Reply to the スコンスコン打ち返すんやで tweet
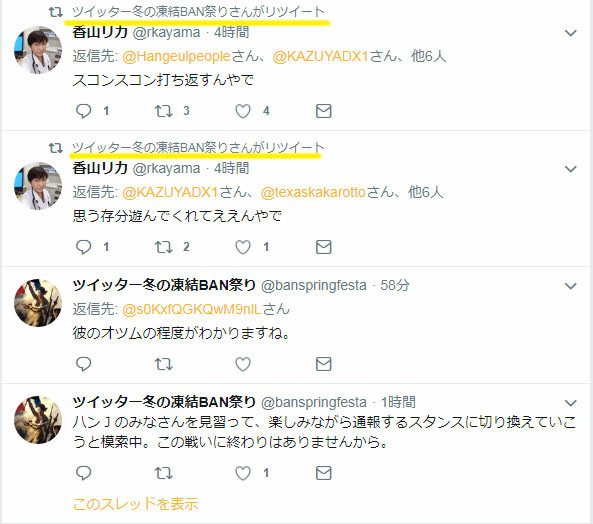Image resolution: width=593 pixels, height=524 pixels. tap(84, 111)
